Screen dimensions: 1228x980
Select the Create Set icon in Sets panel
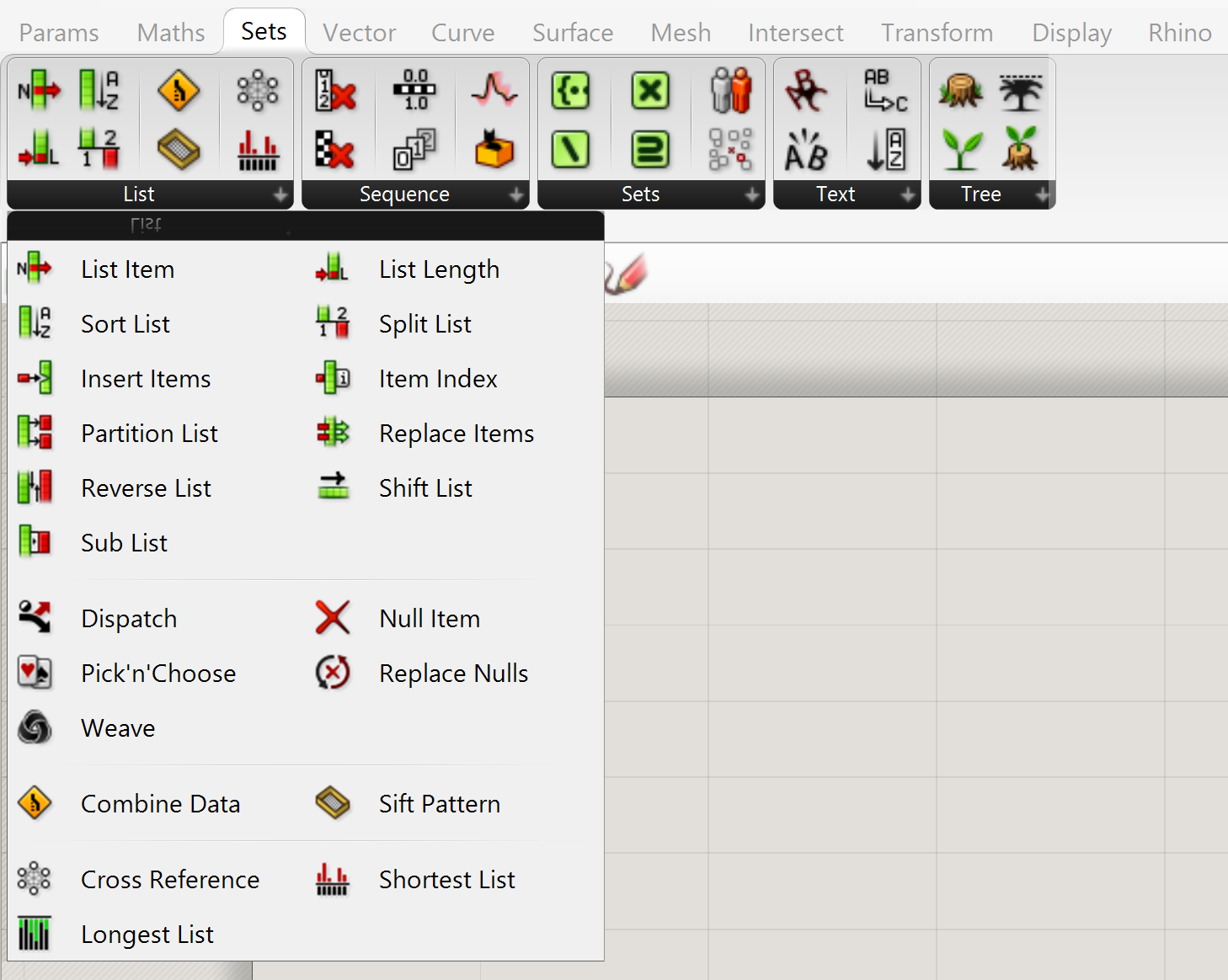pyautogui.click(x=572, y=90)
